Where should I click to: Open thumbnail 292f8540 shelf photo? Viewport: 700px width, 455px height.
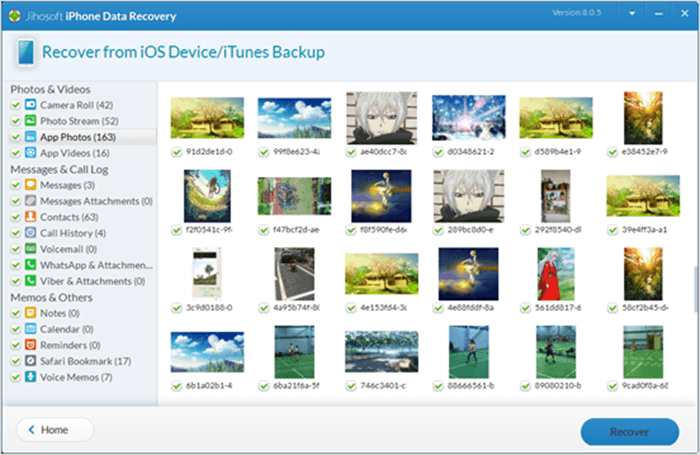(x=556, y=196)
